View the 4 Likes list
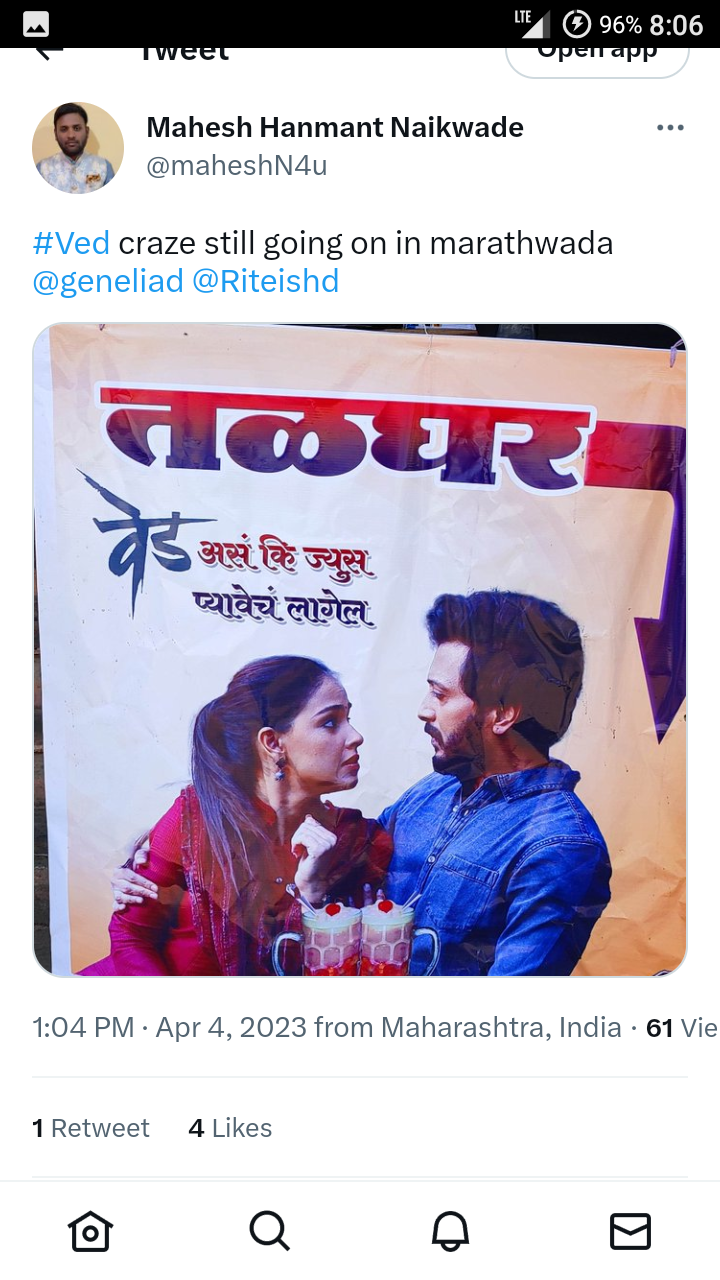Viewport: 720px width, 1280px height. tap(230, 1128)
